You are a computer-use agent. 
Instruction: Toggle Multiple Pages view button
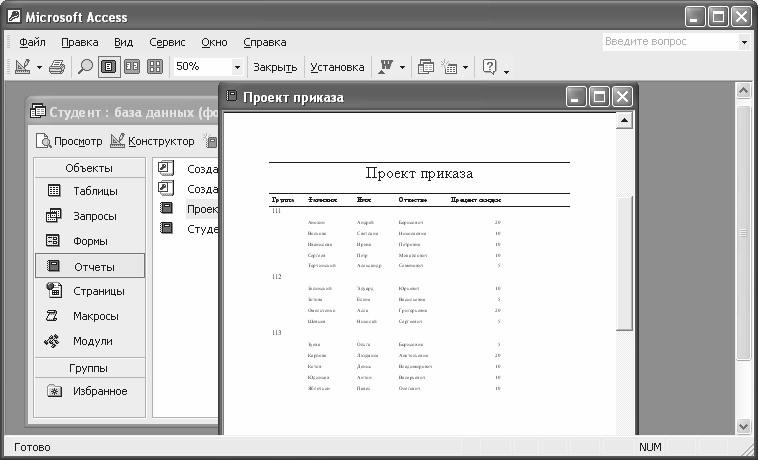pyautogui.click(x=155, y=67)
